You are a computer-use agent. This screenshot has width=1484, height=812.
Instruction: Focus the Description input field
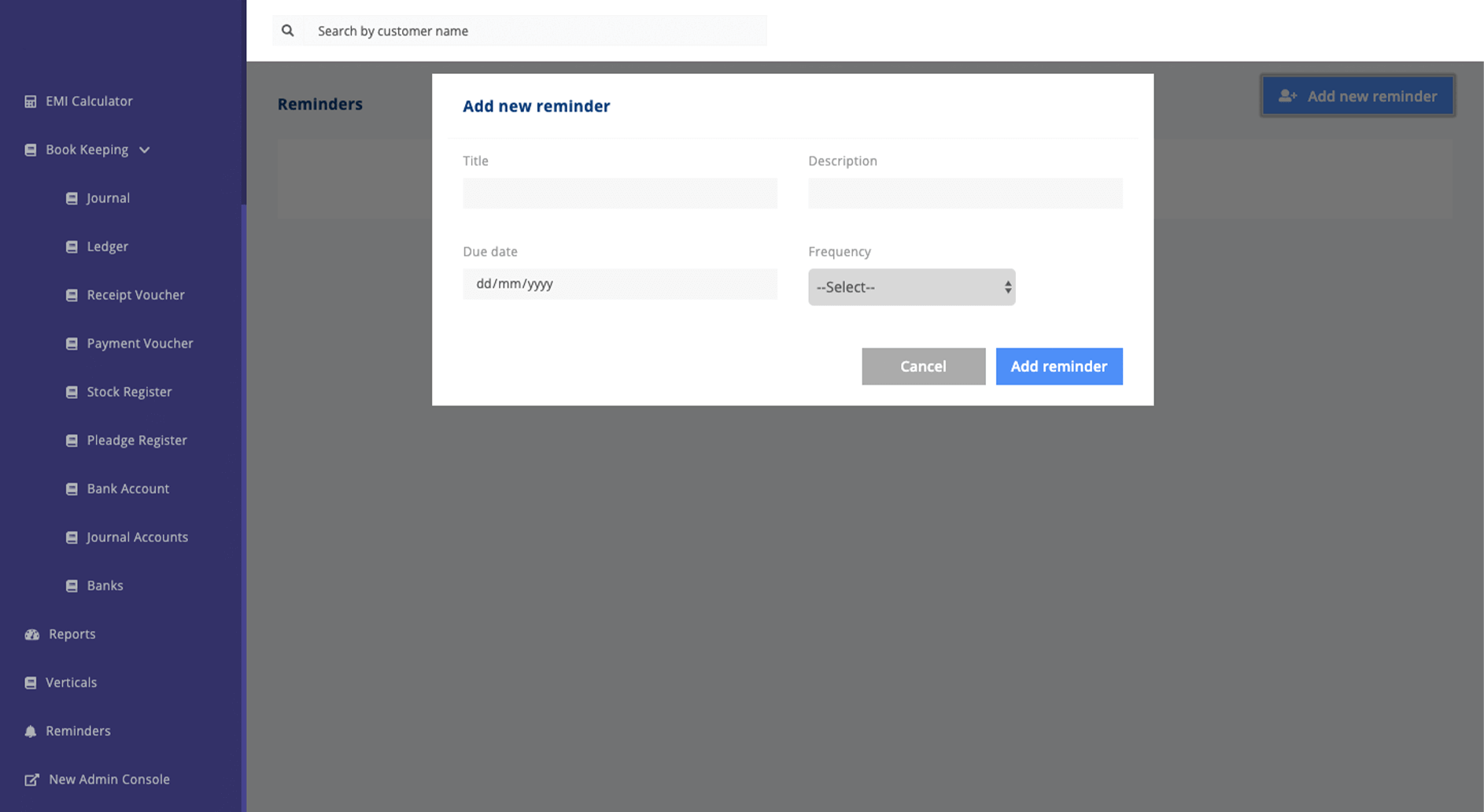(965, 194)
